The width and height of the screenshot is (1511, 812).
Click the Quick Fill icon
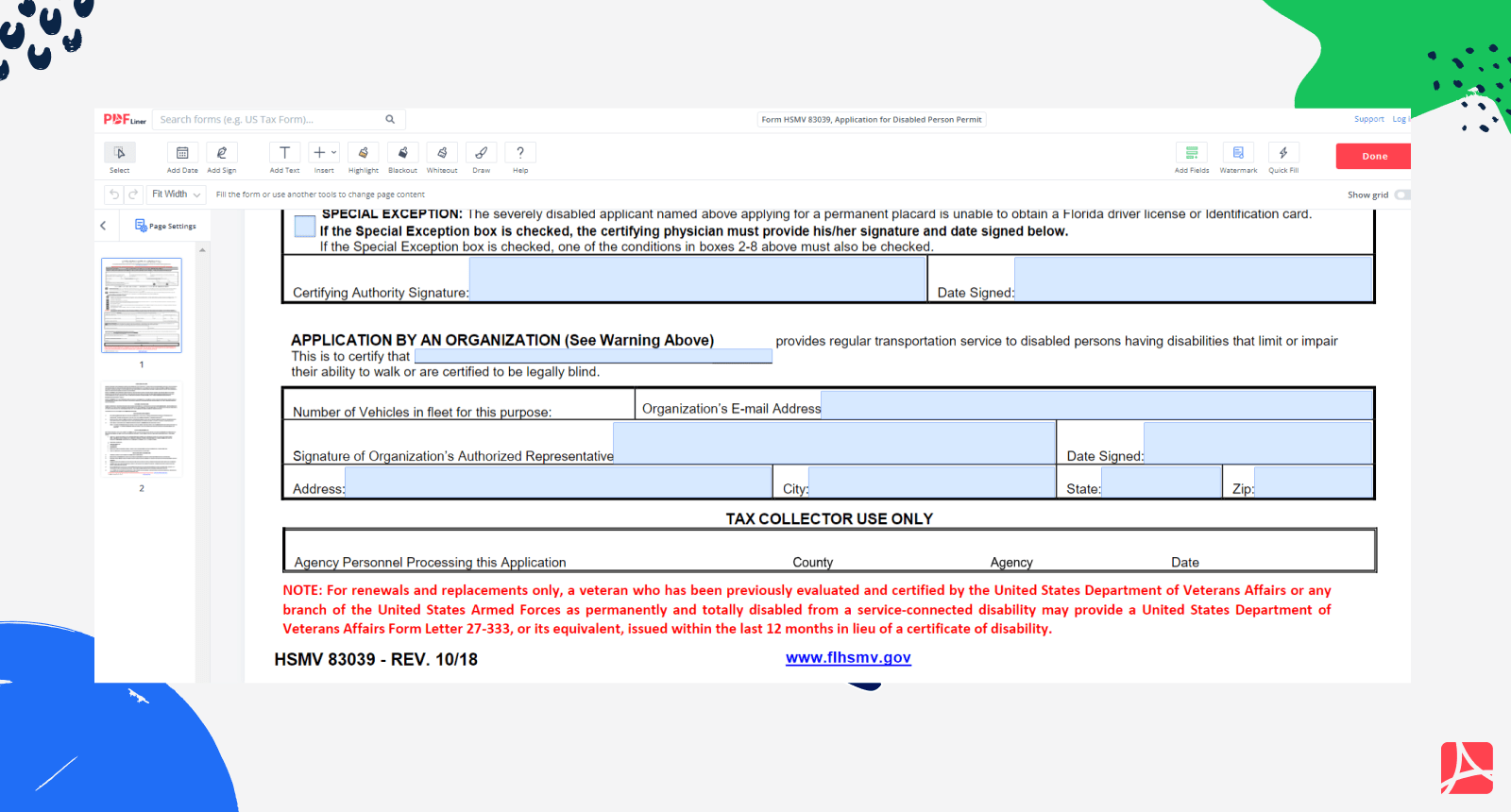point(1283,154)
